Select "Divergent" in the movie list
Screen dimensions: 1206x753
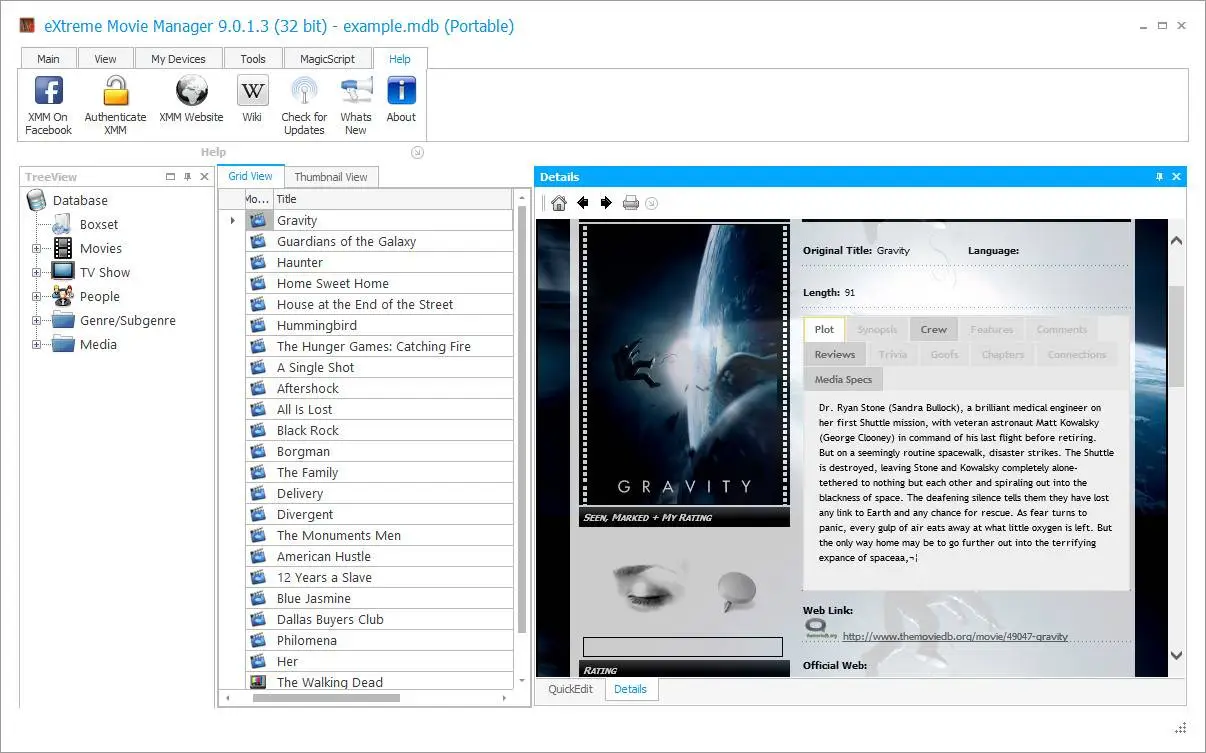[380, 514]
